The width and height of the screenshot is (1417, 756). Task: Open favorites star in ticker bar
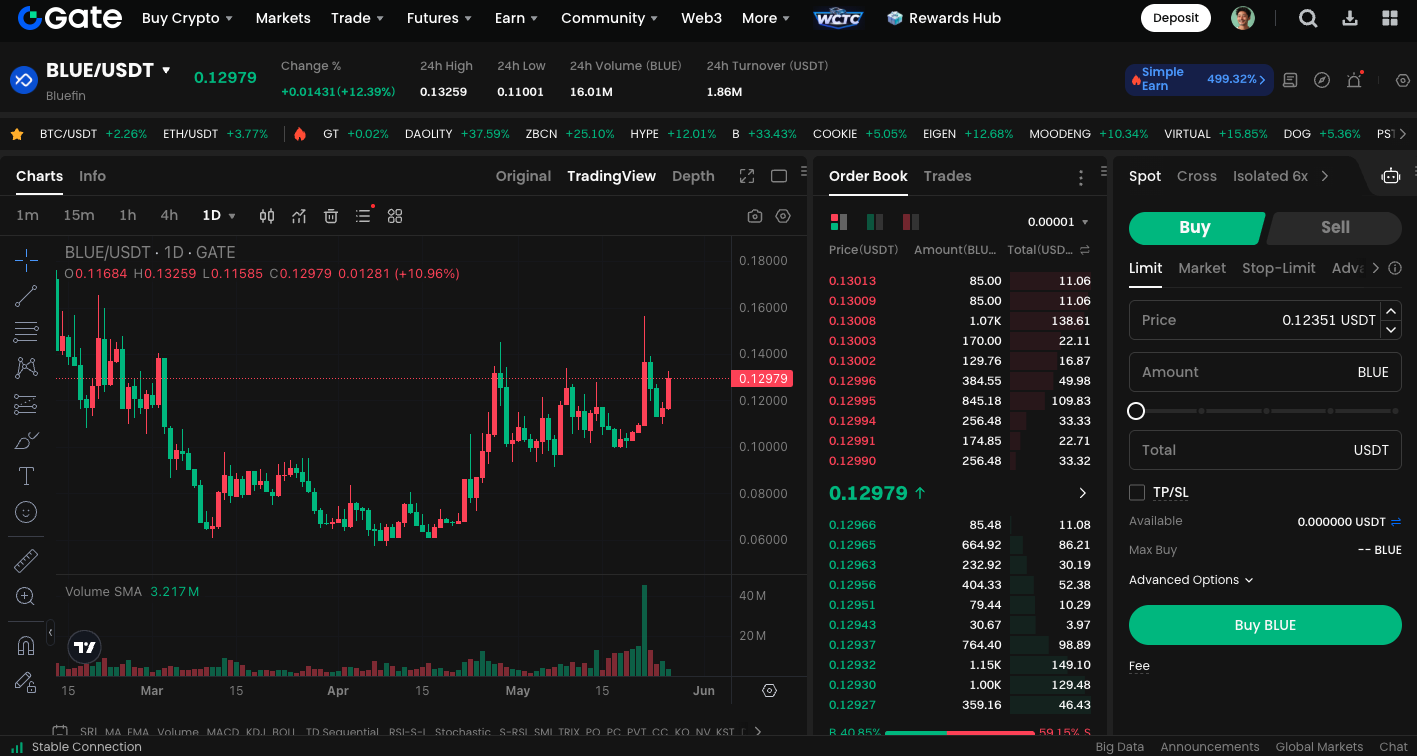click(17, 134)
